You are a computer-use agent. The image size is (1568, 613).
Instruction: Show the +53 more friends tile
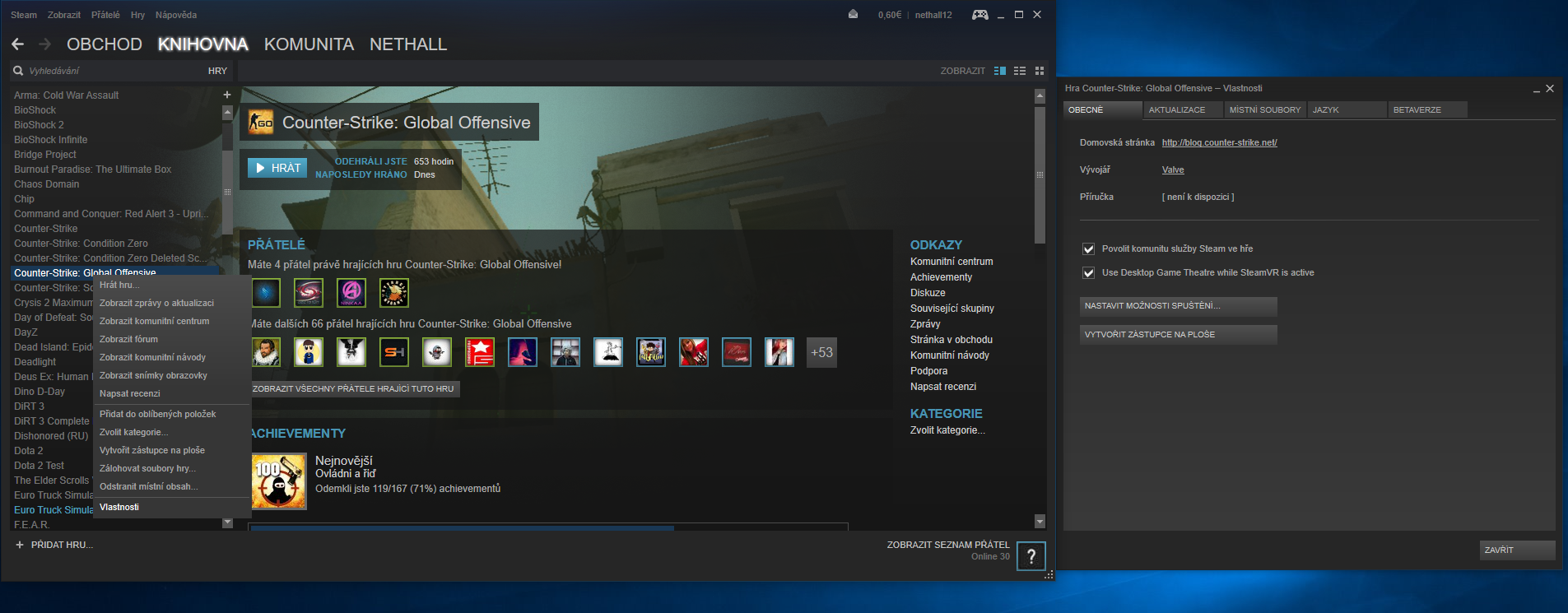tap(821, 352)
